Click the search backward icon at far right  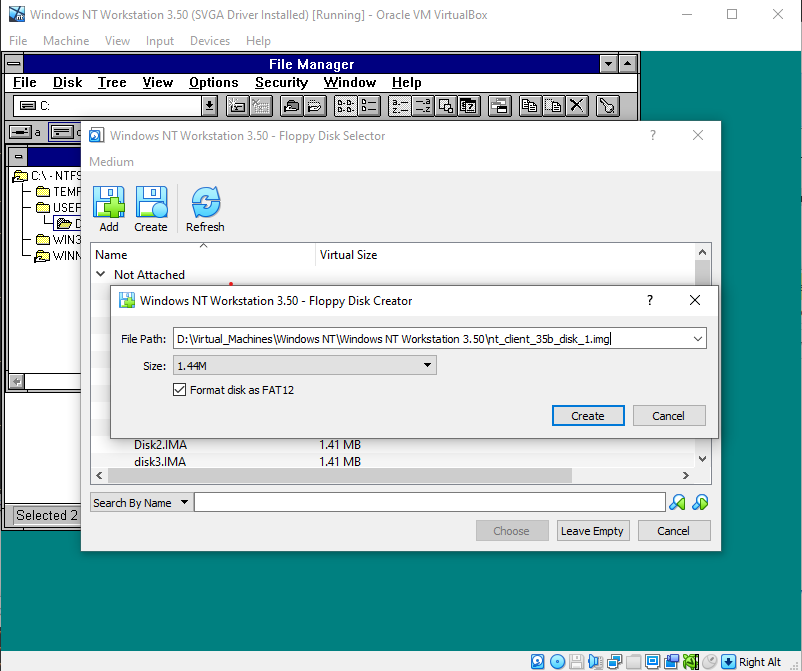coord(700,502)
